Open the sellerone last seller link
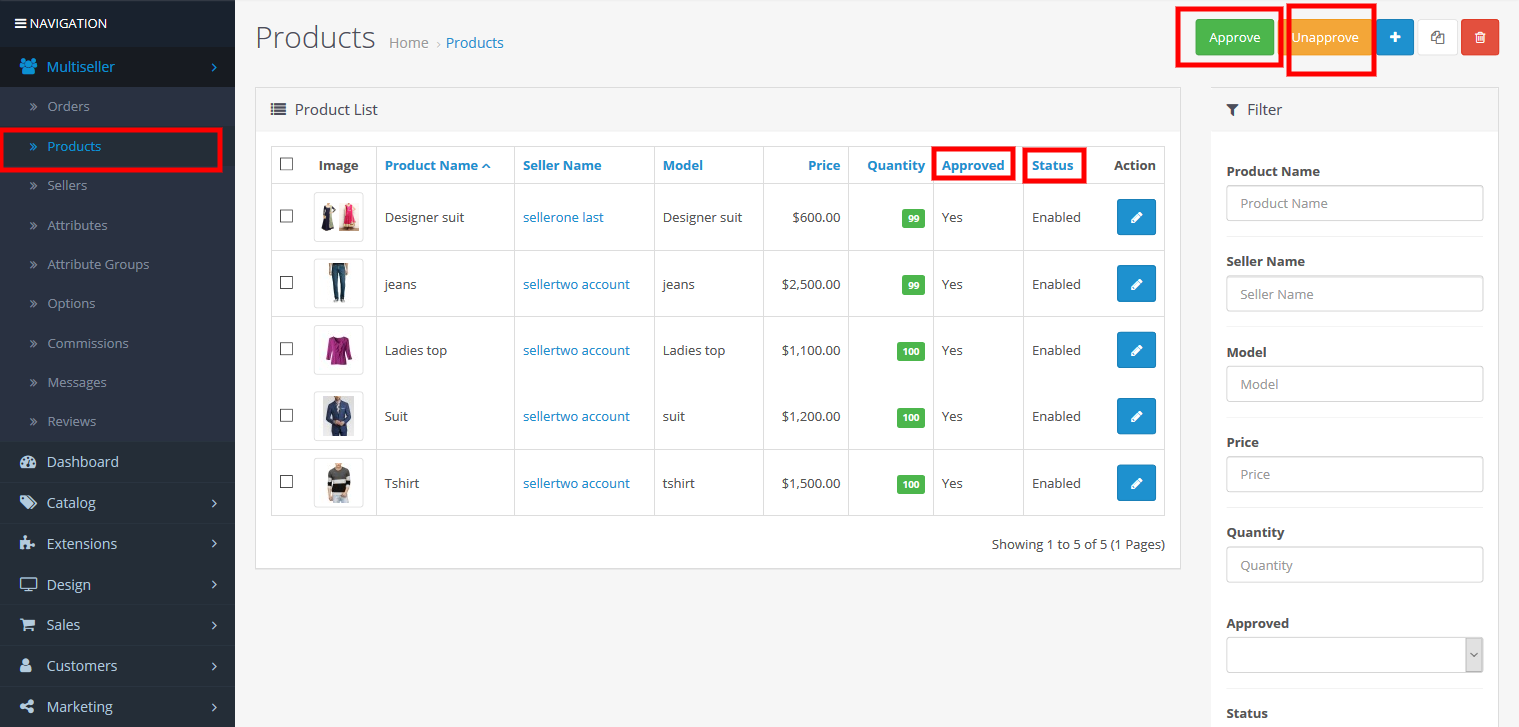 563,217
